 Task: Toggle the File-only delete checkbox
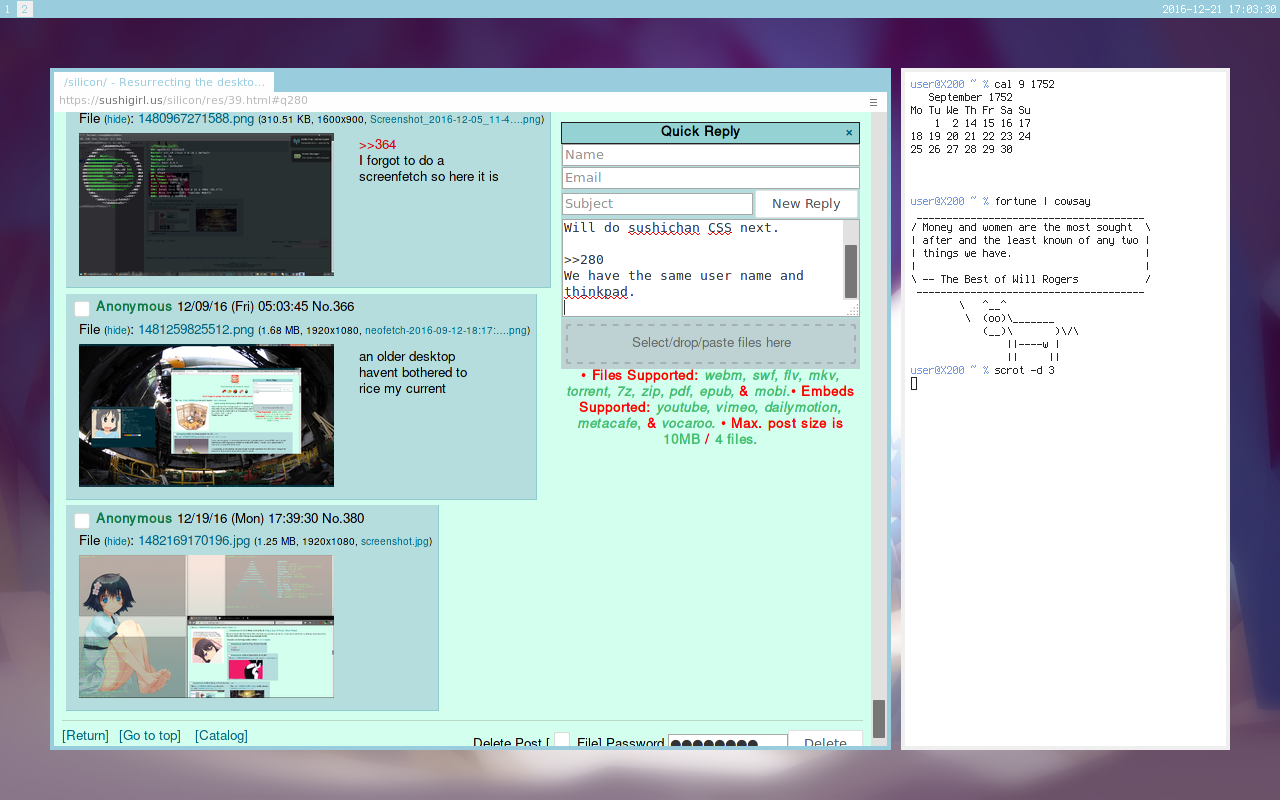(x=562, y=741)
